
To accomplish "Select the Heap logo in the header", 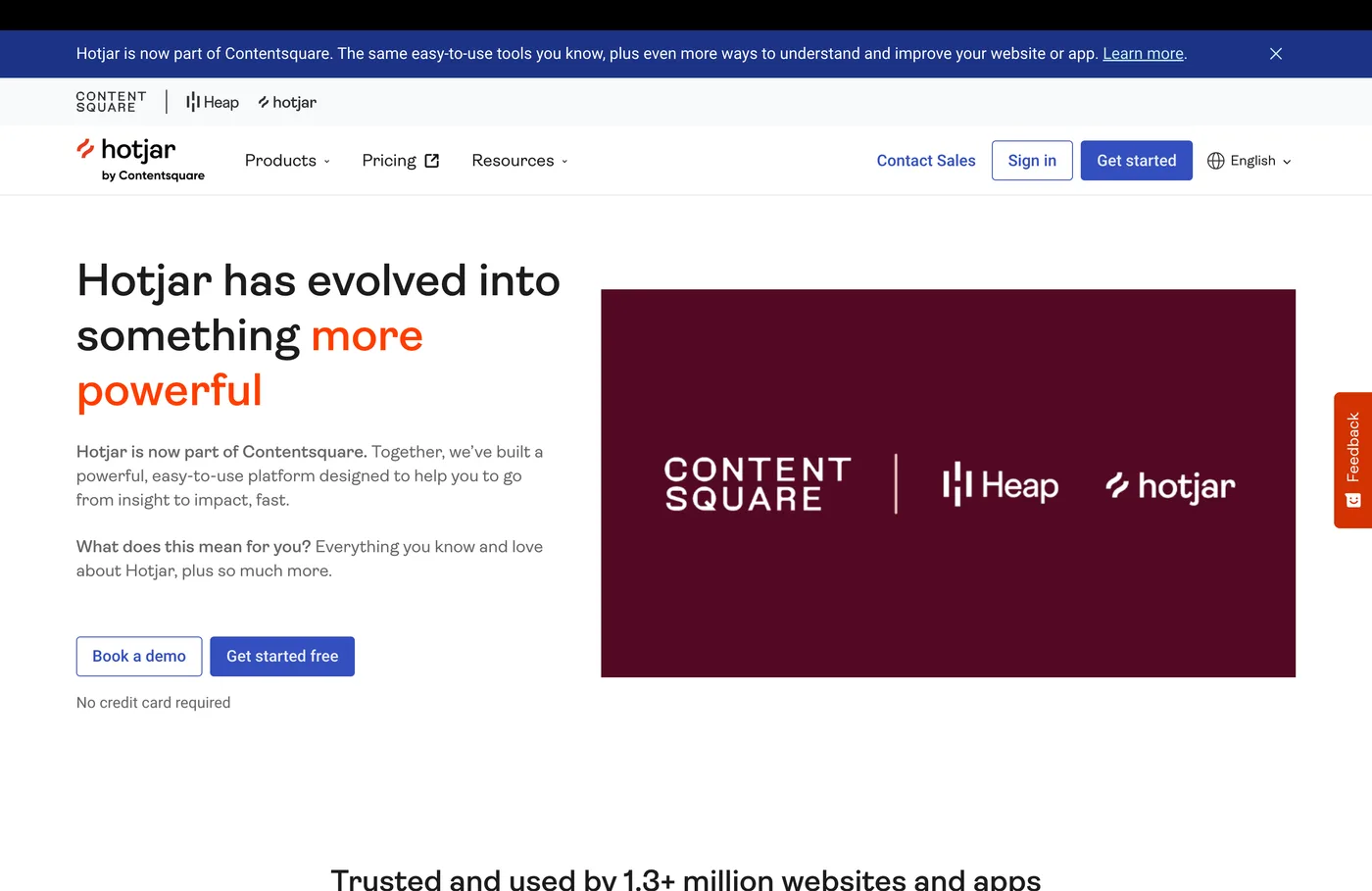I will coord(212,101).
